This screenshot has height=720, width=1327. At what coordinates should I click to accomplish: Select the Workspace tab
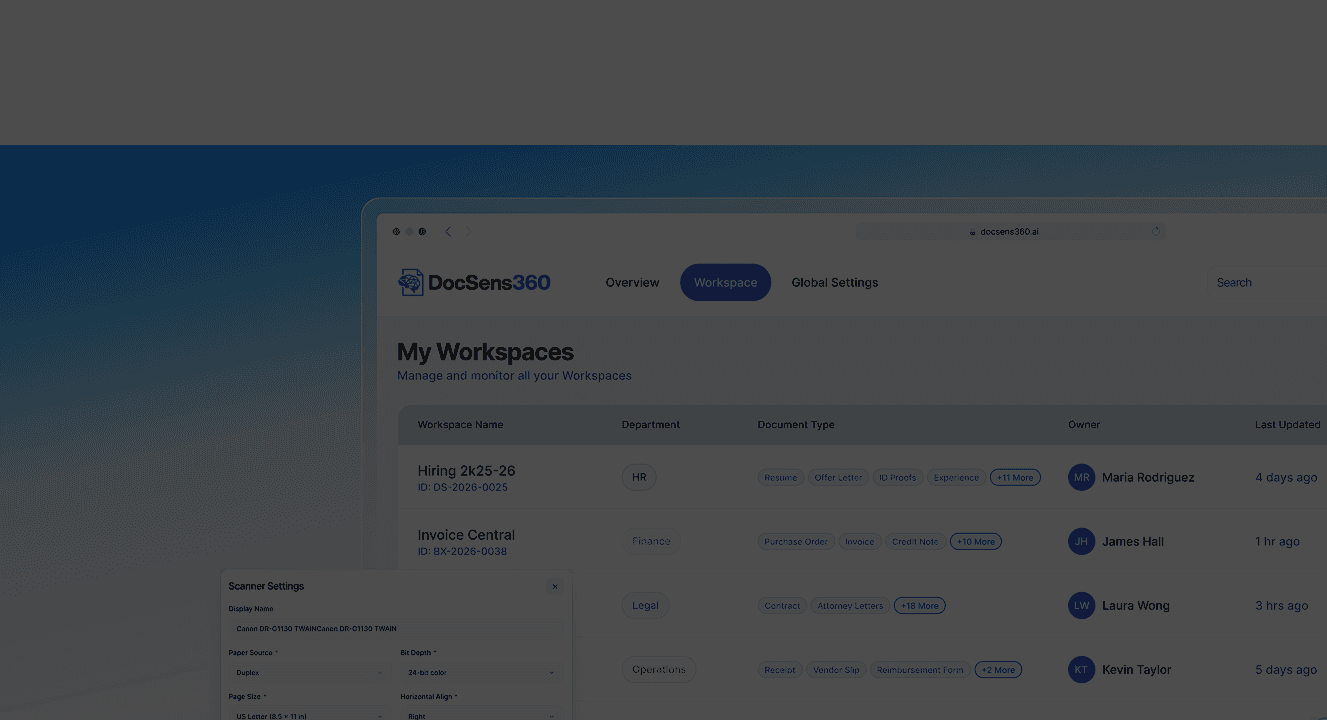click(725, 283)
